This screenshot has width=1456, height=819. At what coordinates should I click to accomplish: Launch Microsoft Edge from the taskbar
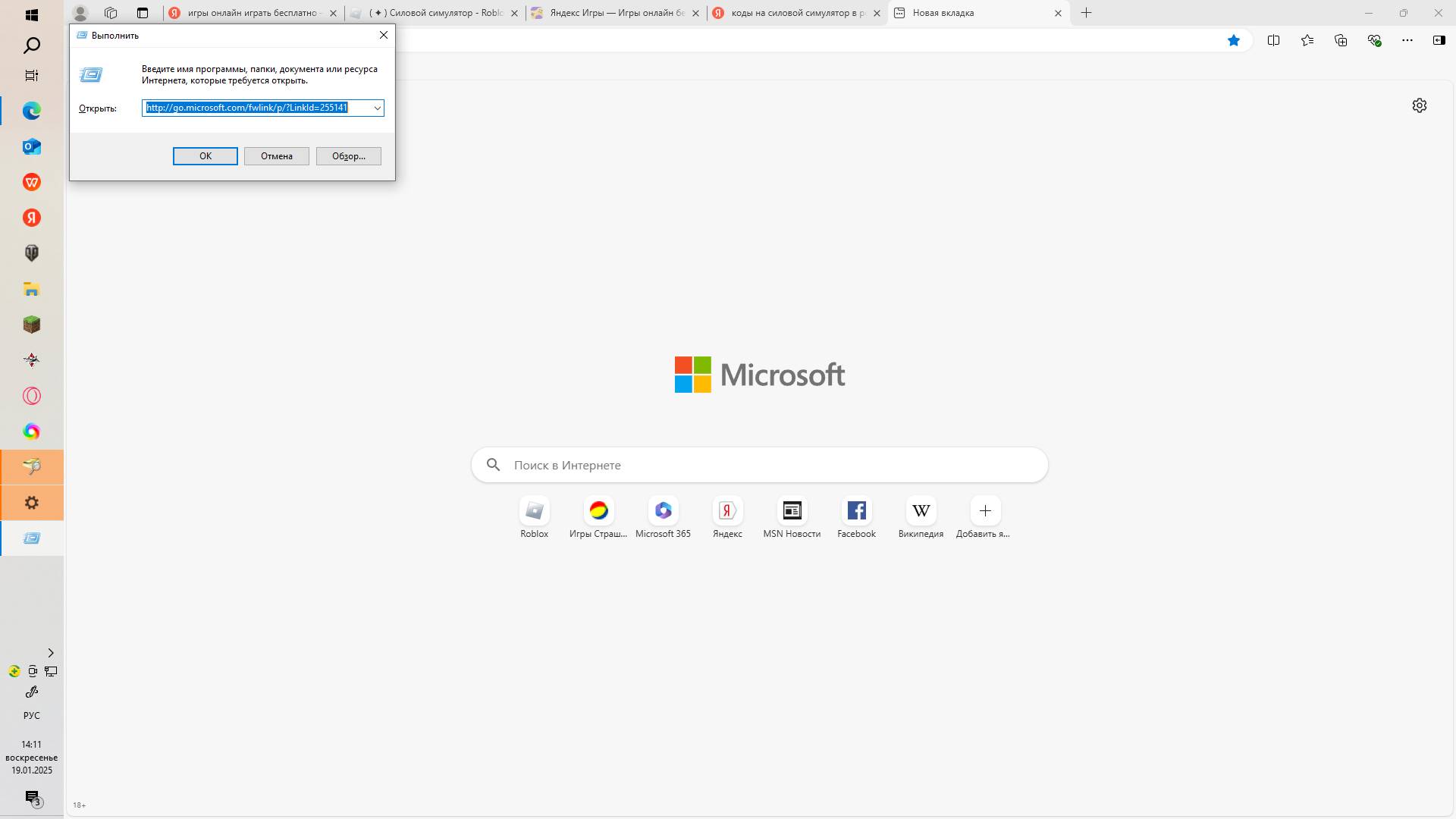[32, 111]
